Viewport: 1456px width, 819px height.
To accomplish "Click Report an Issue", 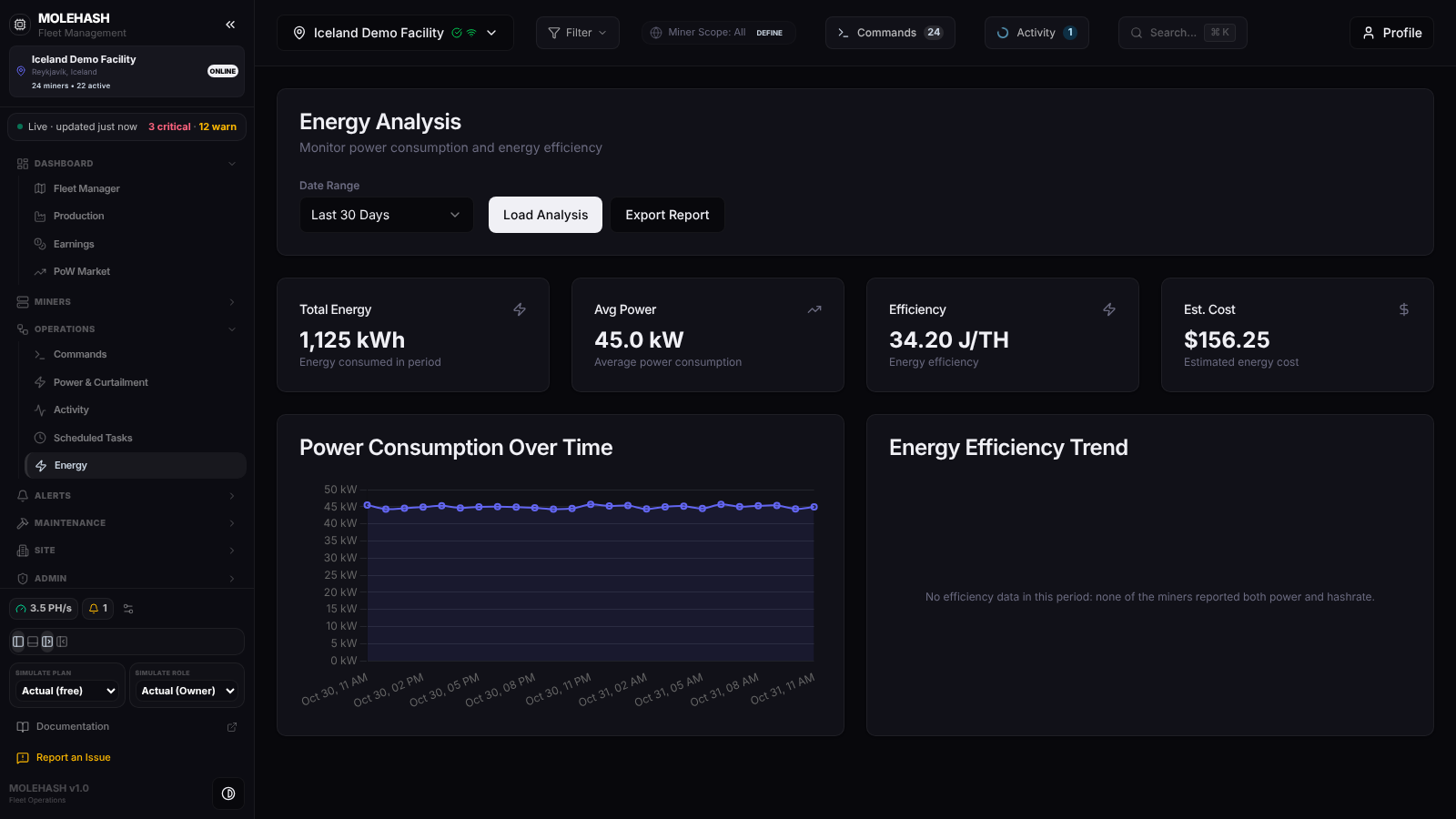I will 74,757.
